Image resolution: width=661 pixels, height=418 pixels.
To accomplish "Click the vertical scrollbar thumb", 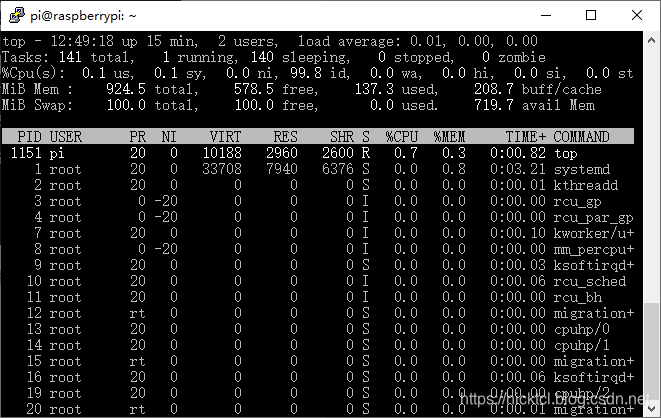I will pyautogui.click(x=651, y=352).
